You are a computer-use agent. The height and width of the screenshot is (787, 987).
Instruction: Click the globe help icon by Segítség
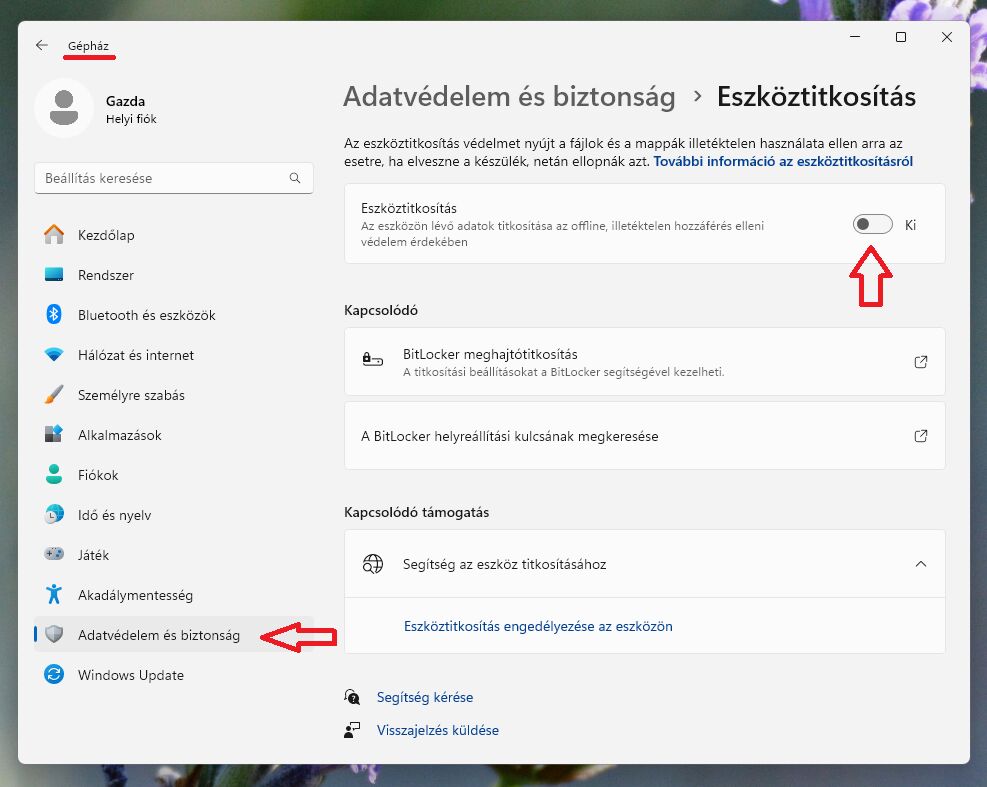point(373,564)
